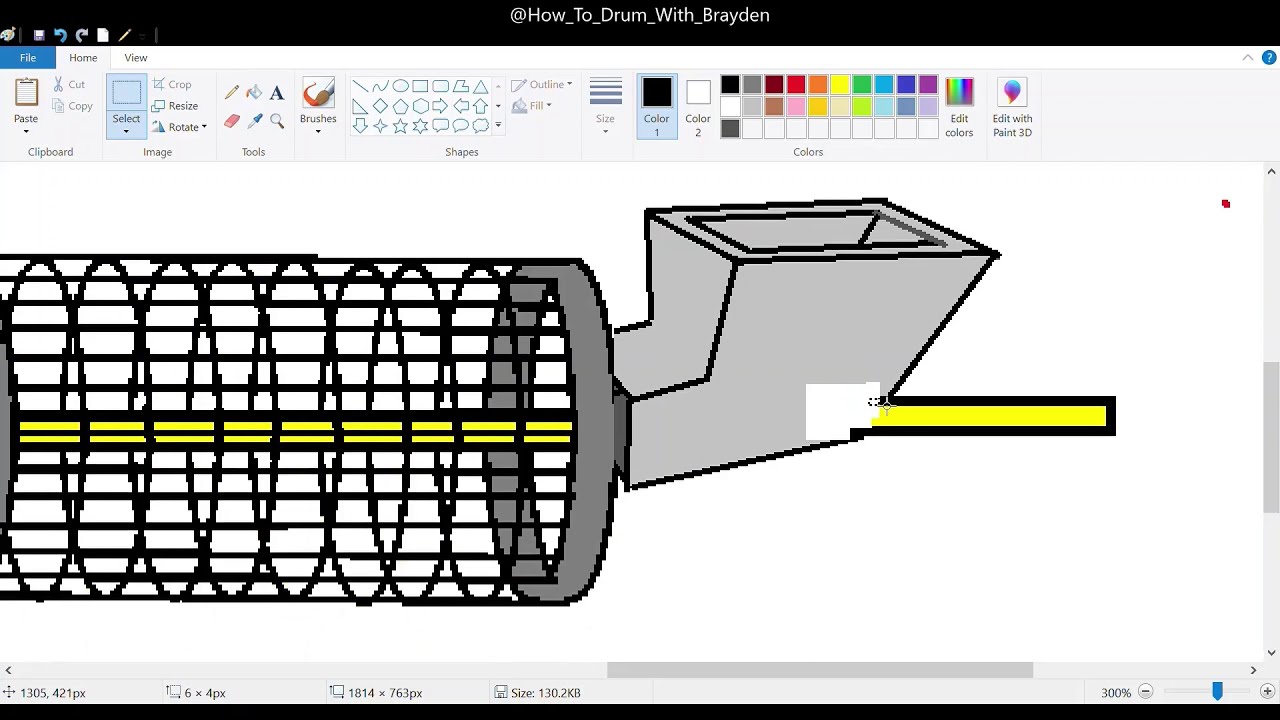Select the Eraser tool
The width and height of the screenshot is (1280, 720).
point(232,121)
